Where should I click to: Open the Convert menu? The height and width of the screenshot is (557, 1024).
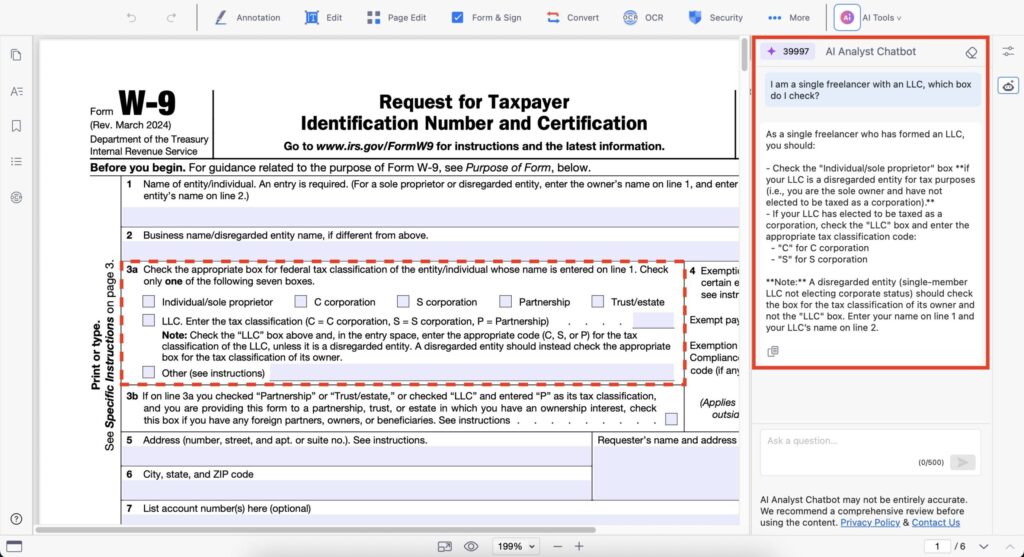click(573, 18)
